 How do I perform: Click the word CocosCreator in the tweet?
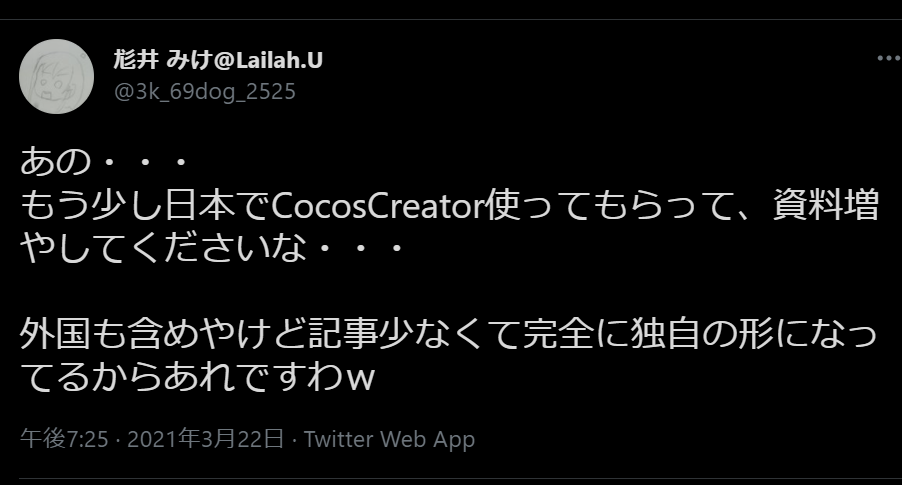[378, 206]
